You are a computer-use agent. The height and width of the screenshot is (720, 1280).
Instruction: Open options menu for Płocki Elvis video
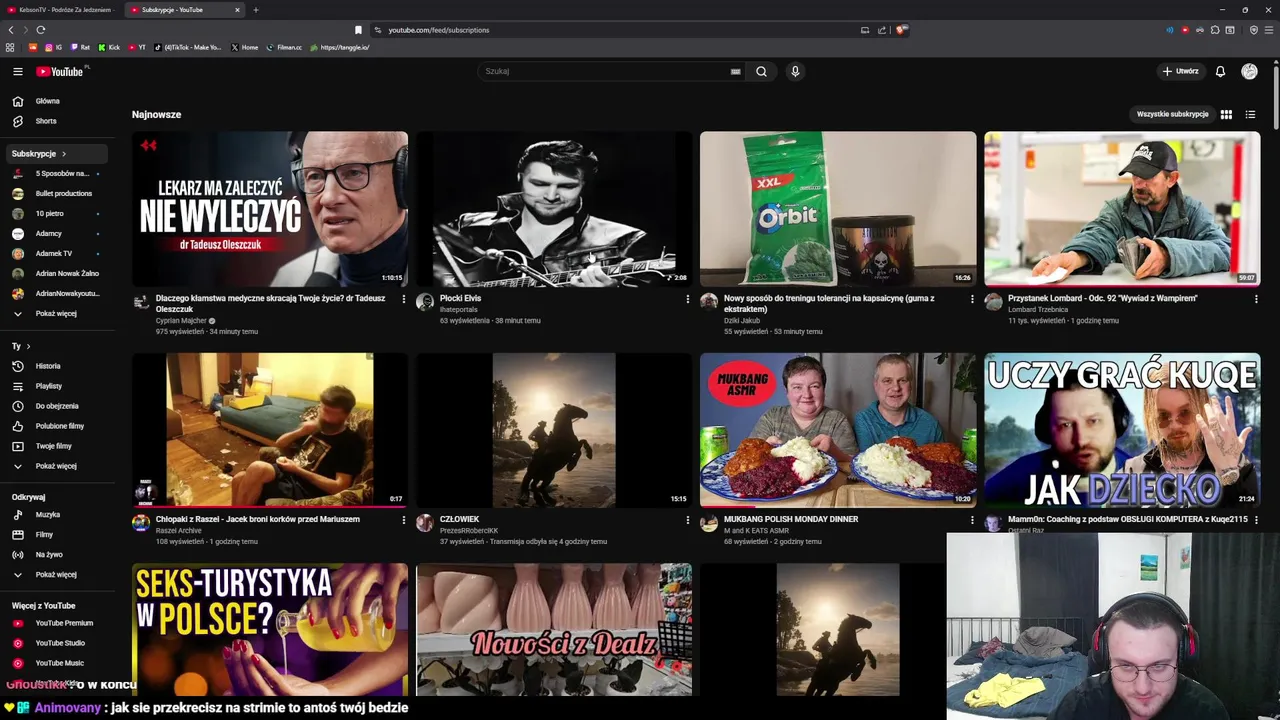pos(687,299)
